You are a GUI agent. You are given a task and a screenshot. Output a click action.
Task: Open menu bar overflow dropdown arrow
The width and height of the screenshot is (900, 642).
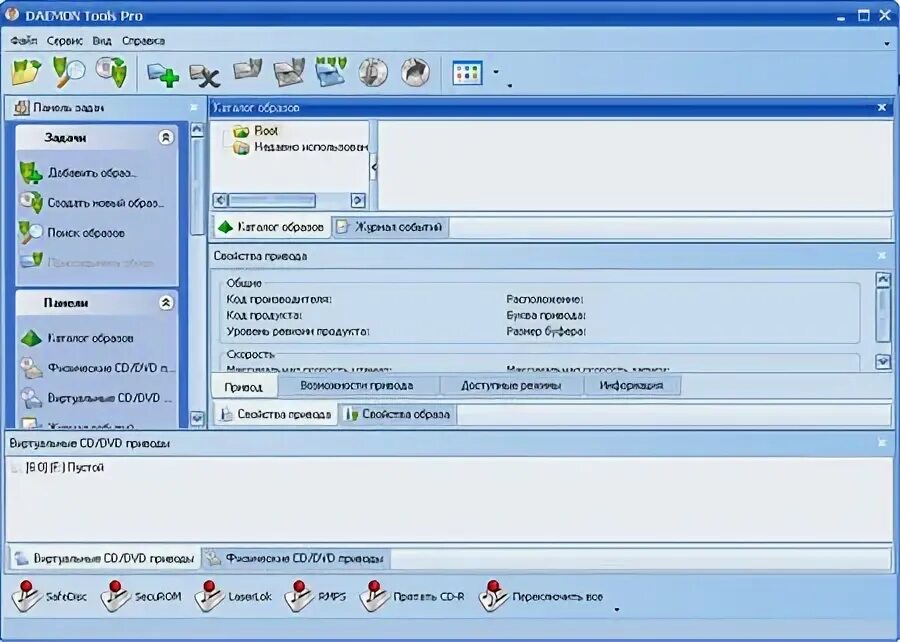pos(887,42)
